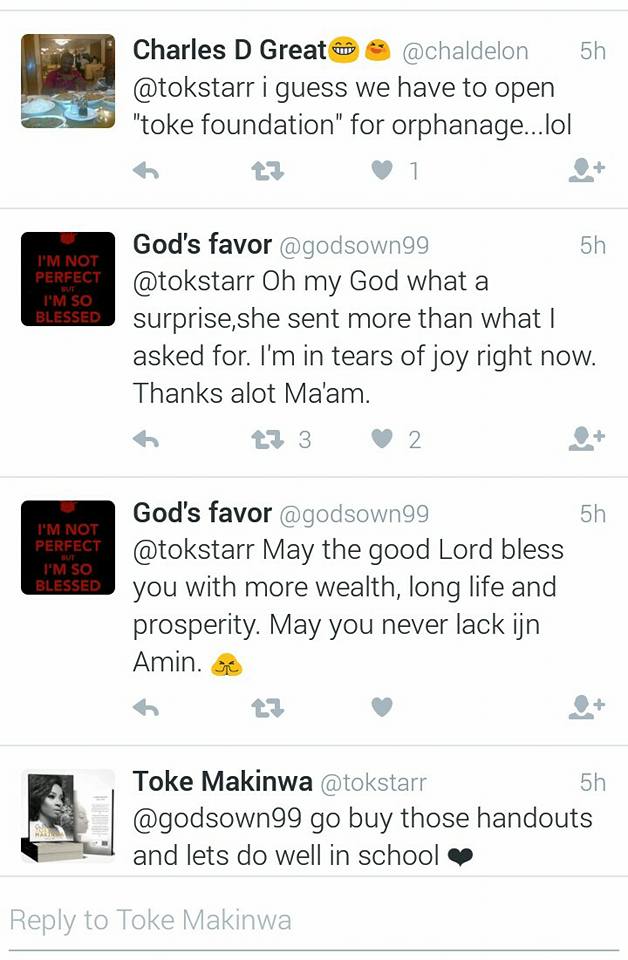
Task: Like the "tears of joy" tweet
Action: pyautogui.click(x=382, y=438)
